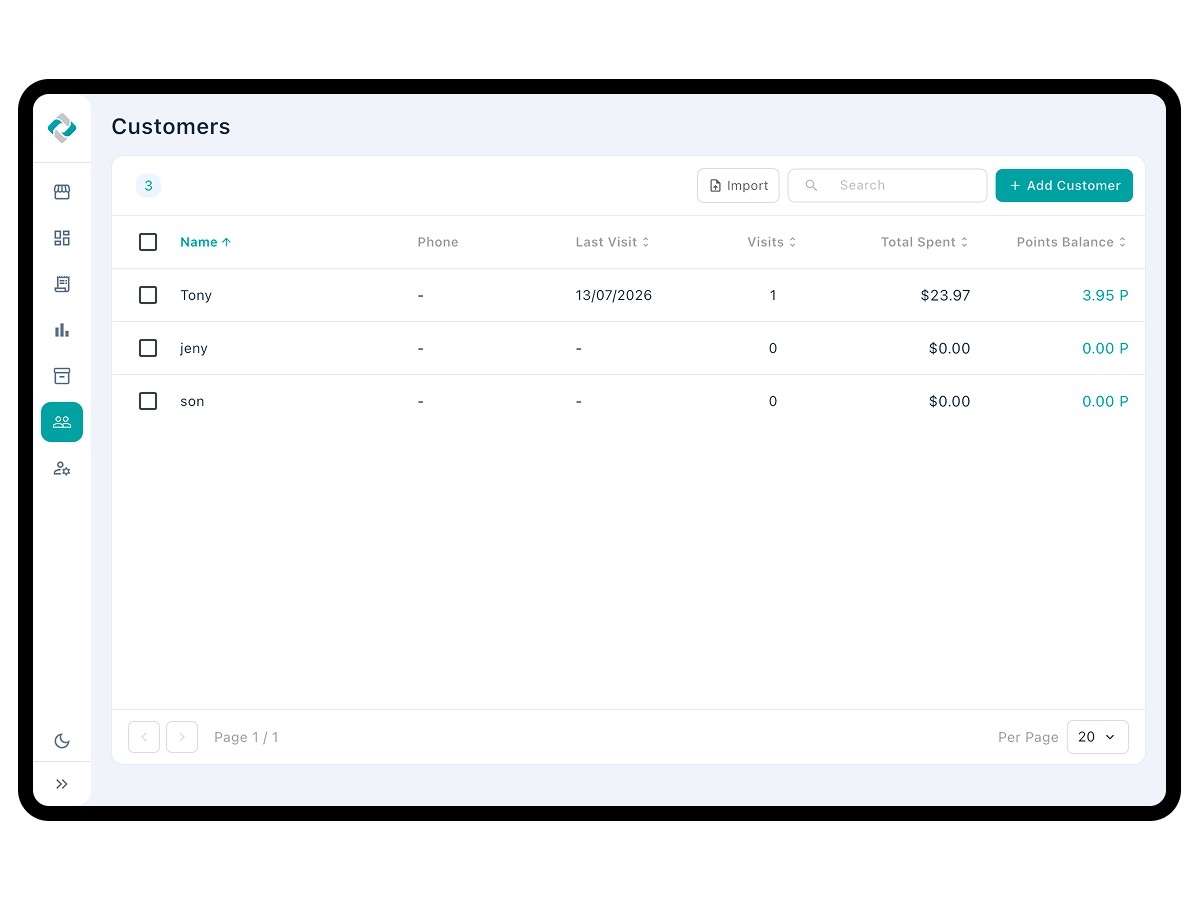
Task: Sort by the Visits column
Action: coord(772,242)
